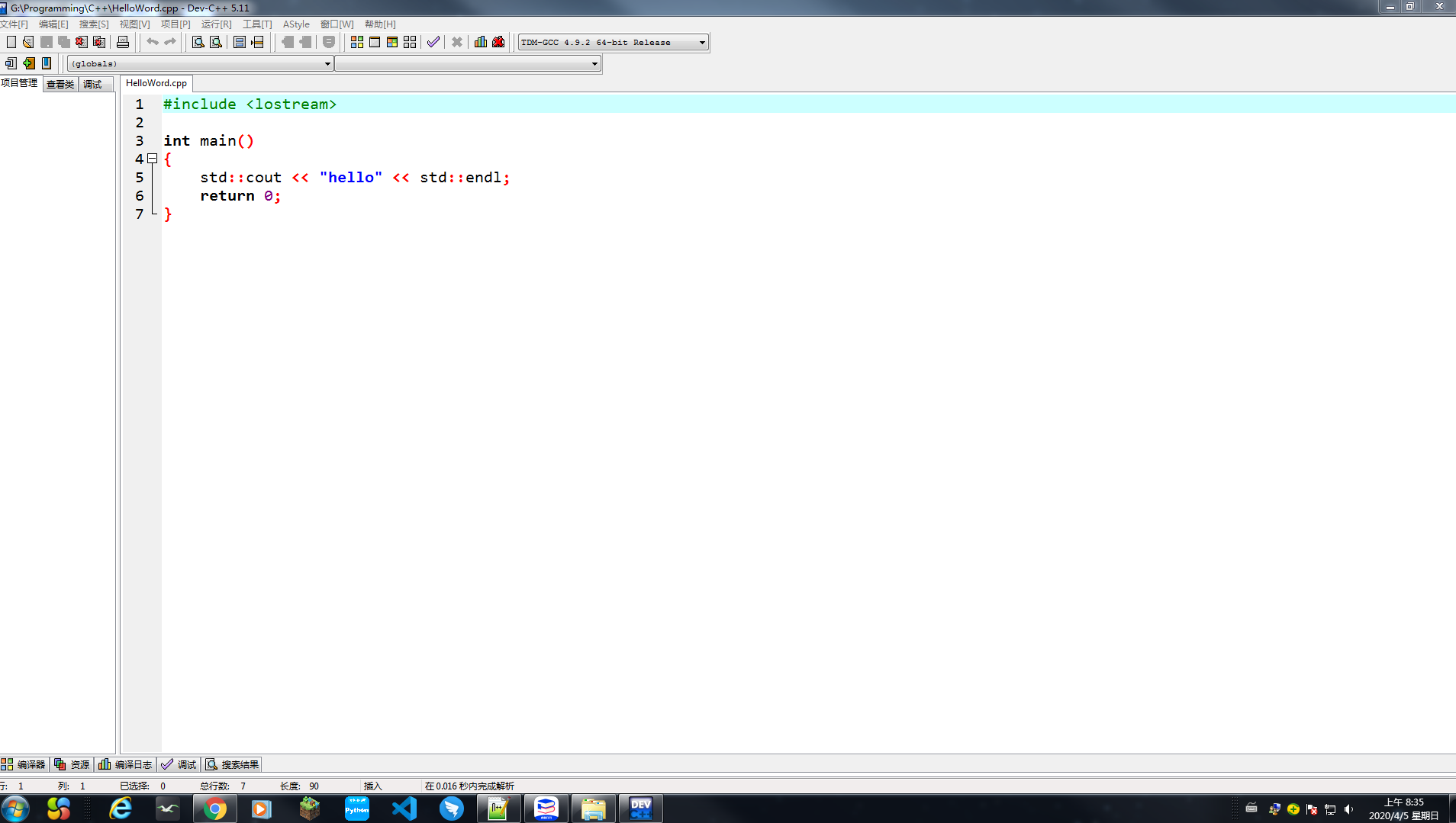This screenshot has height=823, width=1456.
Task: Open the 窗口[W] menu
Action: [x=337, y=24]
